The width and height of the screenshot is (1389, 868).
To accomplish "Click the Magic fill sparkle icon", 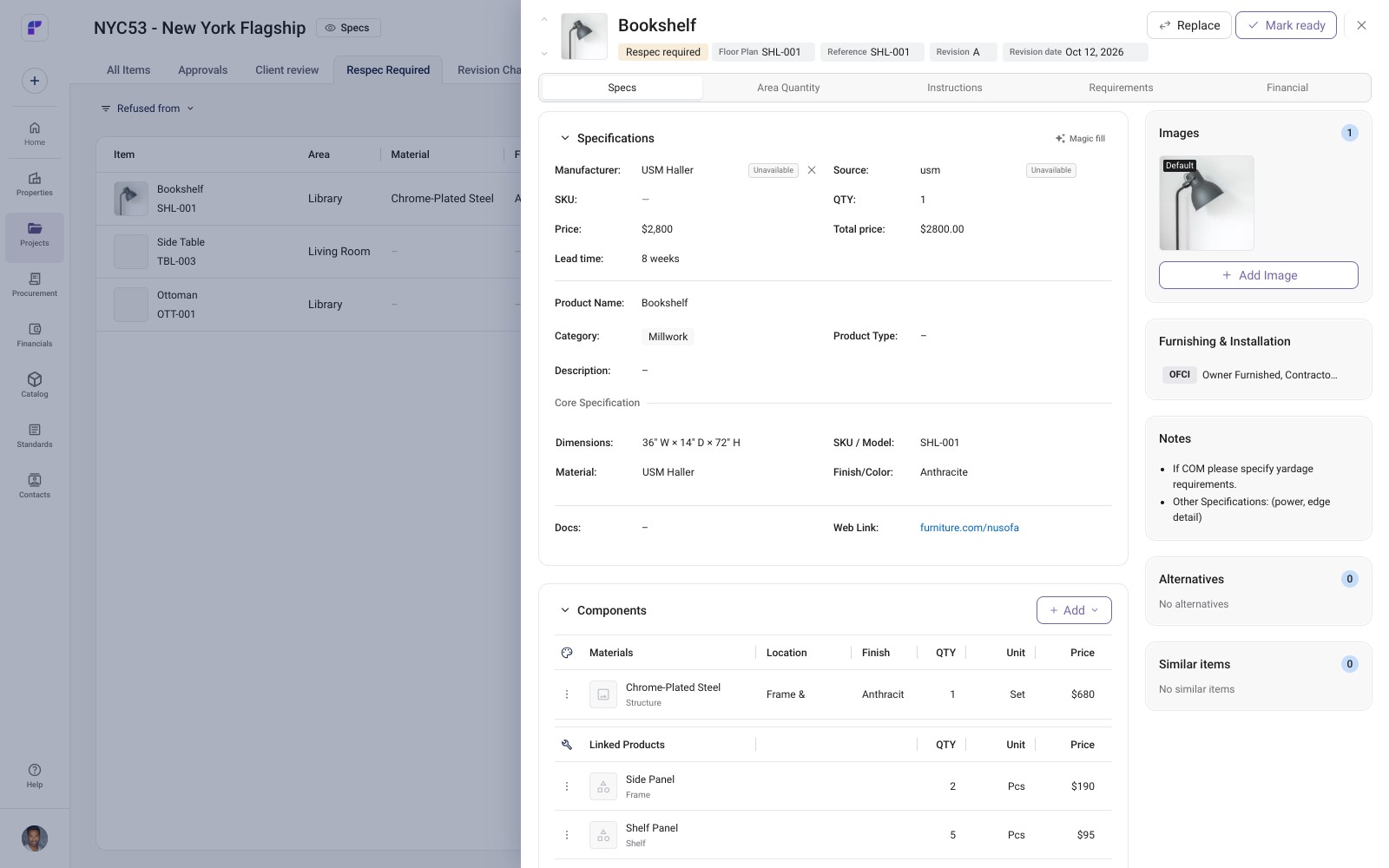I will pos(1060,139).
